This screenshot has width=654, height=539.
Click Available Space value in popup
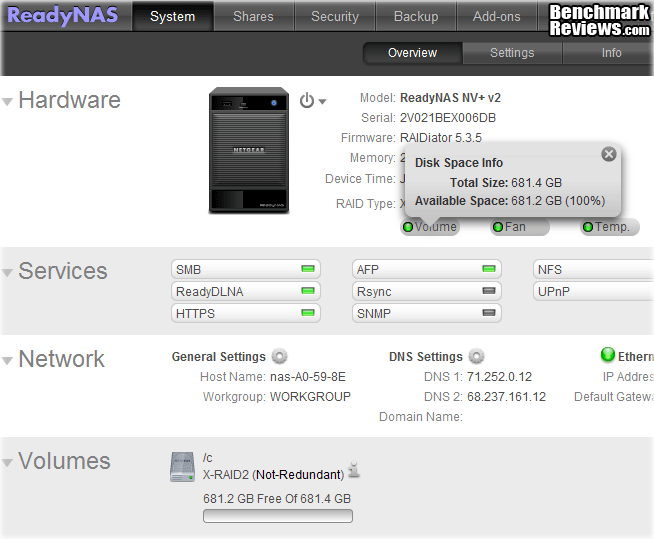558,201
